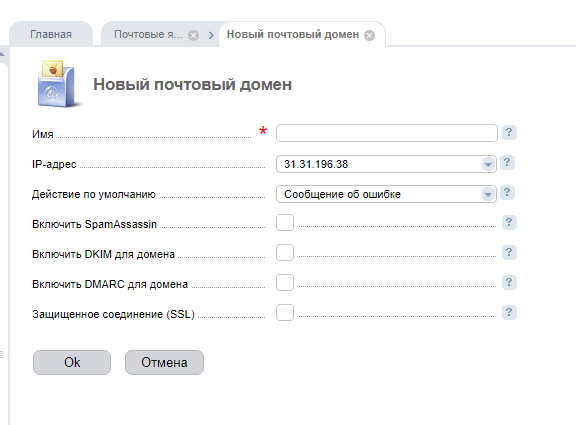Viewport: 576px width, 425px height.
Task: Open the Почтовые я... tab
Action: (148, 34)
